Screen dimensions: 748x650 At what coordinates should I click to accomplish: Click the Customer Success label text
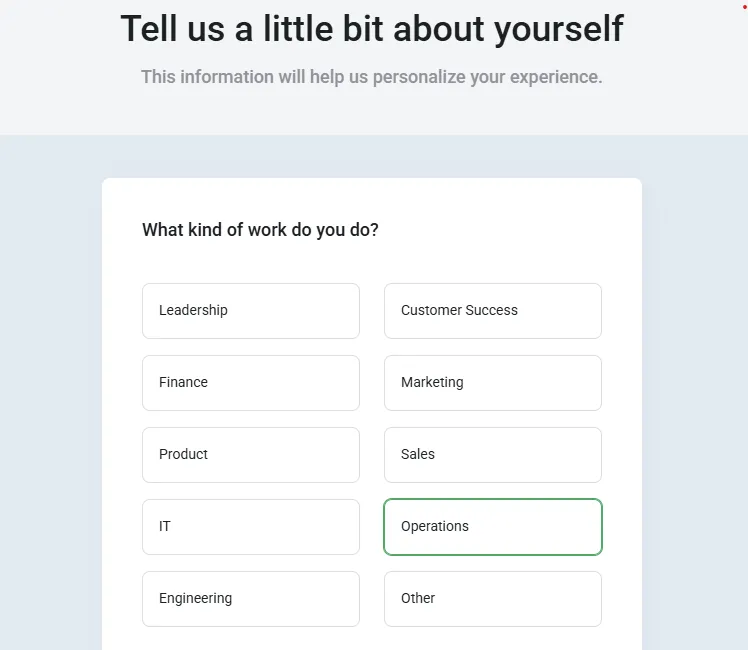[x=459, y=311]
